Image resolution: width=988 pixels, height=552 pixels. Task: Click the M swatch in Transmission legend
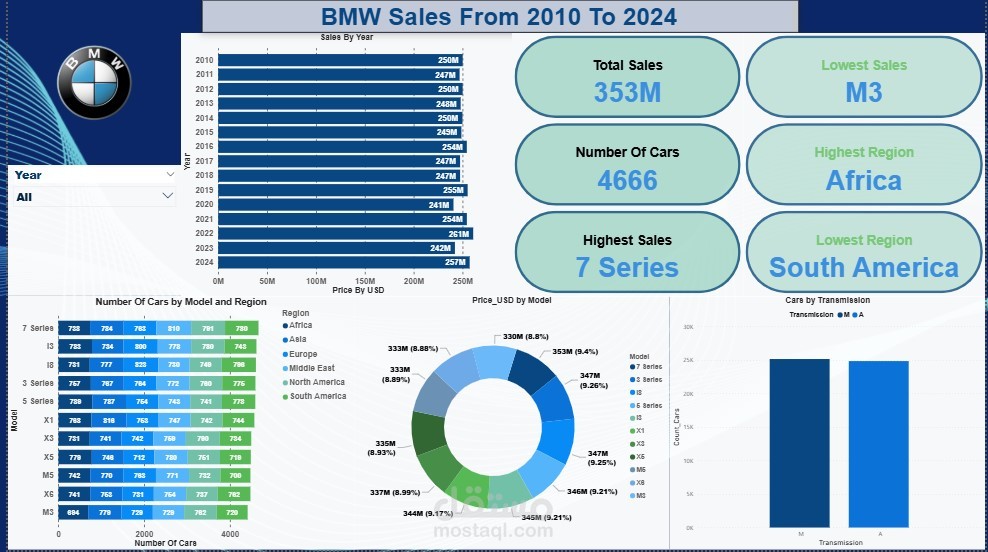[840, 314]
